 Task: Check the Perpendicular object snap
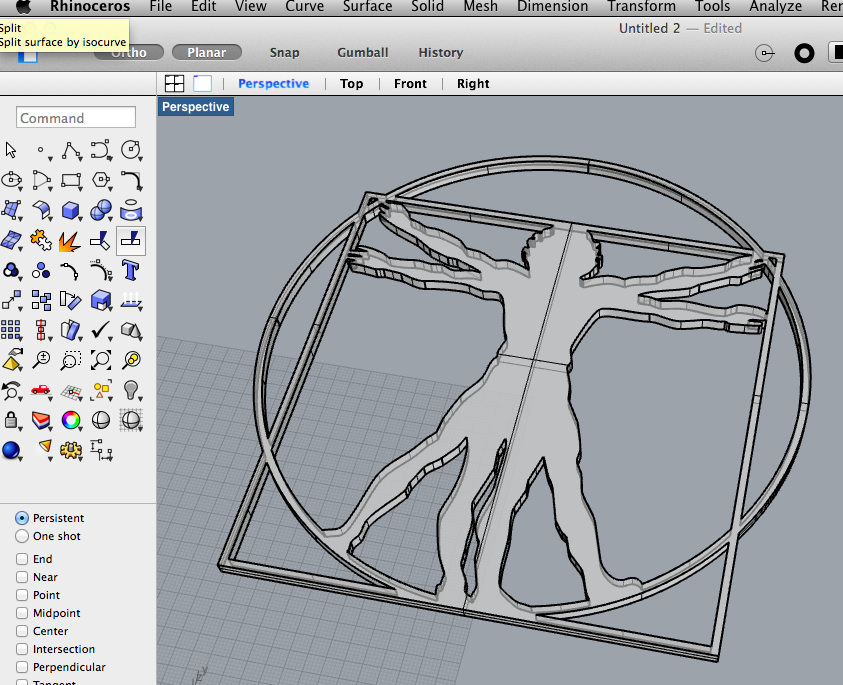[x=22, y=667]
